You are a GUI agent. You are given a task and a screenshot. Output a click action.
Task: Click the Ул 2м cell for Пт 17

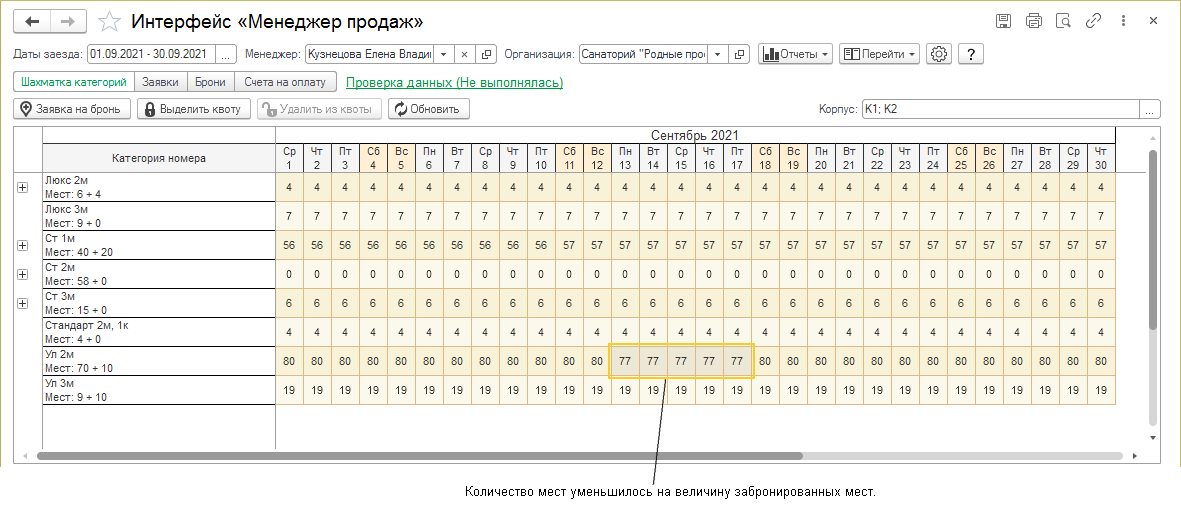[x=737, y=361]
